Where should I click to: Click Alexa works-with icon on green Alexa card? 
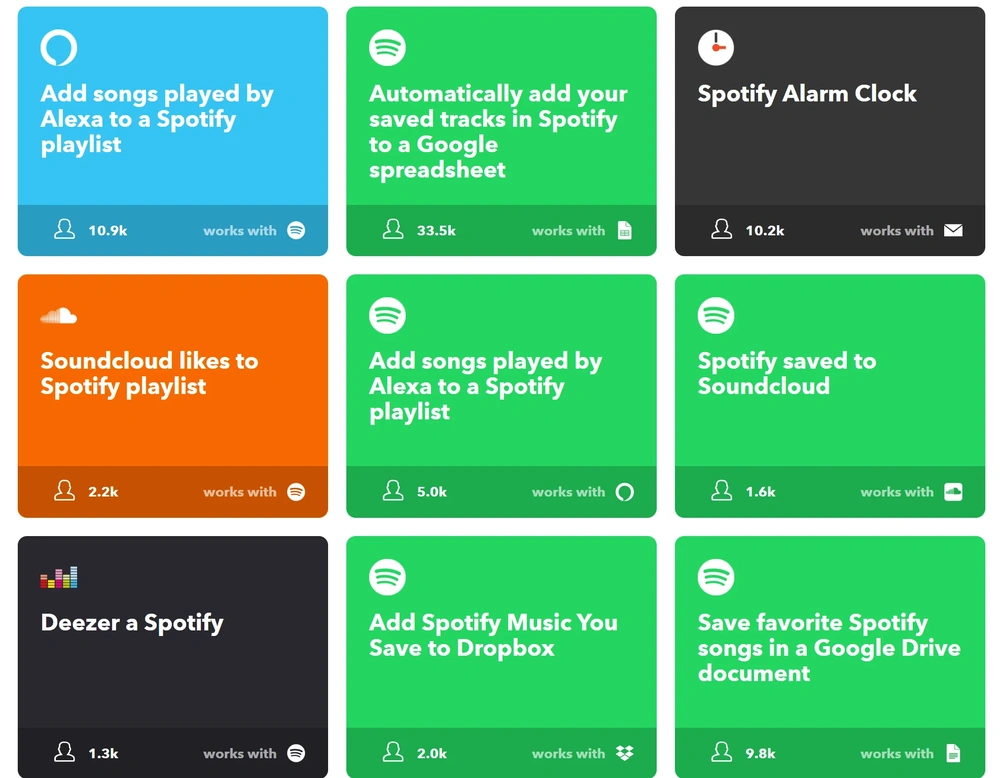[x=625, y=492]
